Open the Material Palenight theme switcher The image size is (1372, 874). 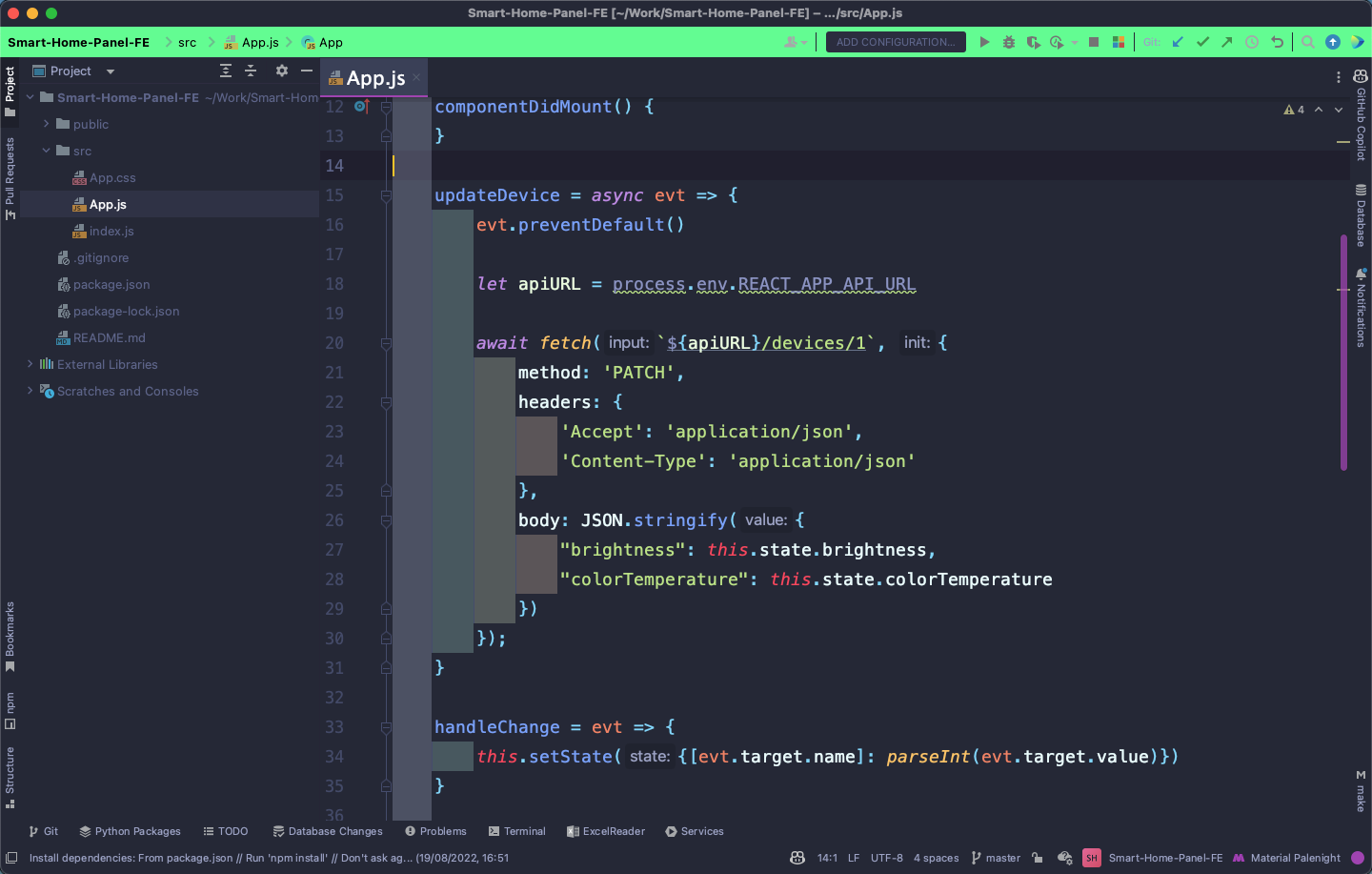click(1286, 858)
